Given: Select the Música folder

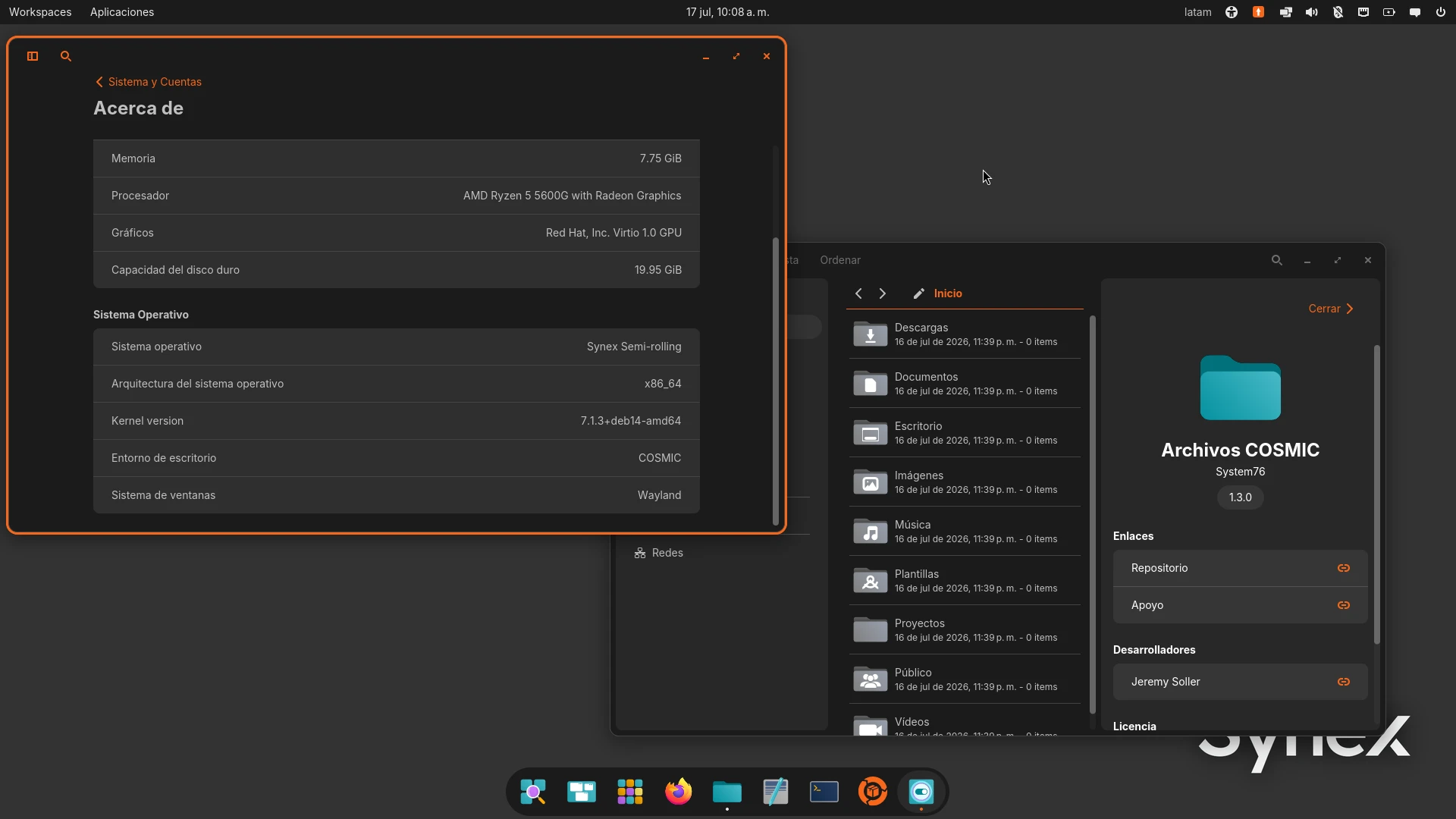Looking at the screenshot, I should [x=965, y=532].
